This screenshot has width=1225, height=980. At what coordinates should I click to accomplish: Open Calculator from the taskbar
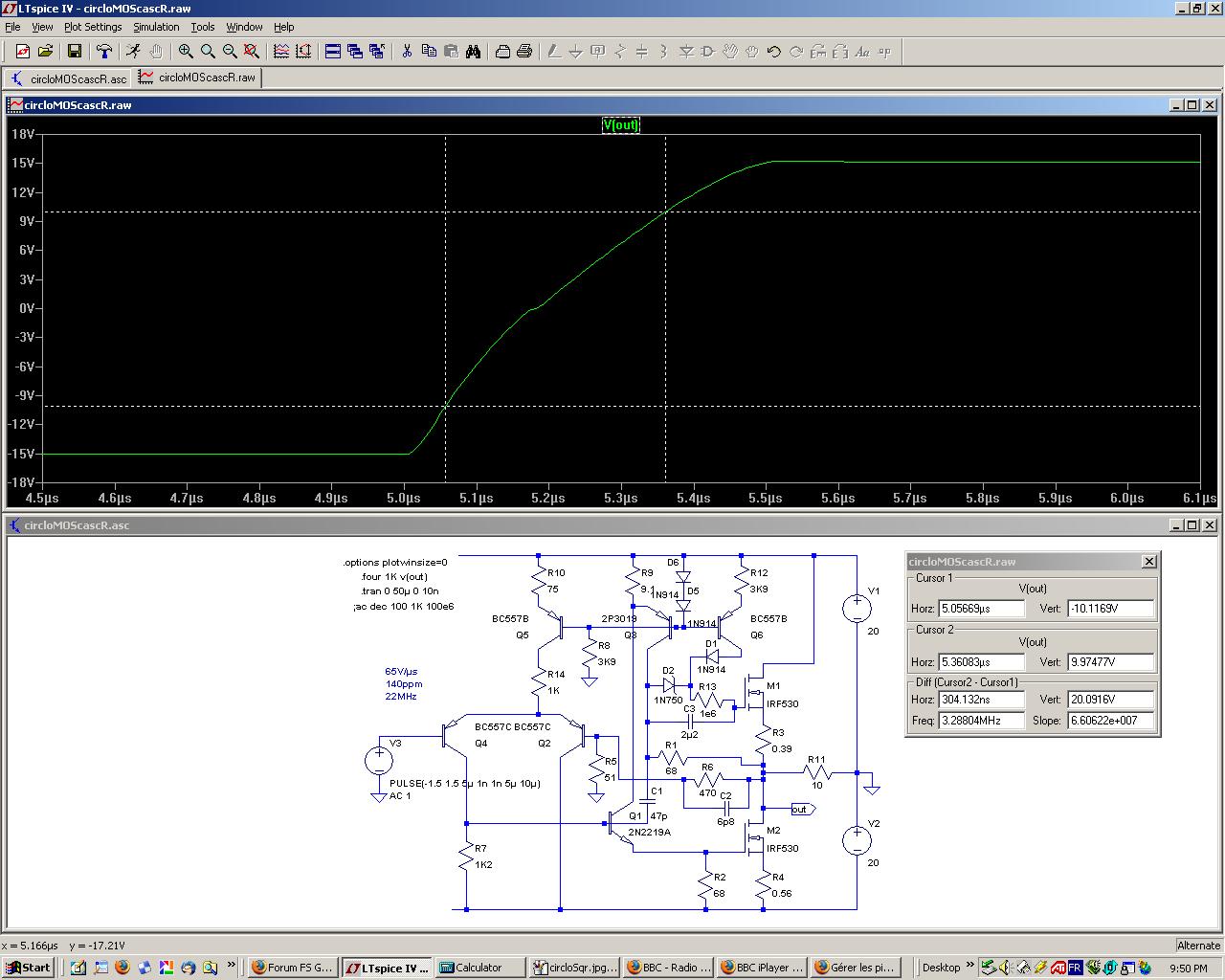(x=479, y=968)
